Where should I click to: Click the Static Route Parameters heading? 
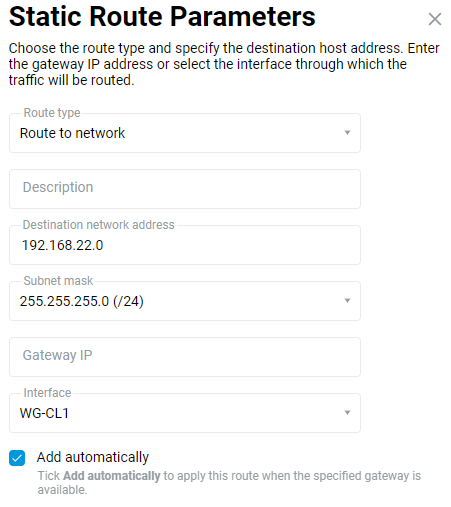(162, 17)
